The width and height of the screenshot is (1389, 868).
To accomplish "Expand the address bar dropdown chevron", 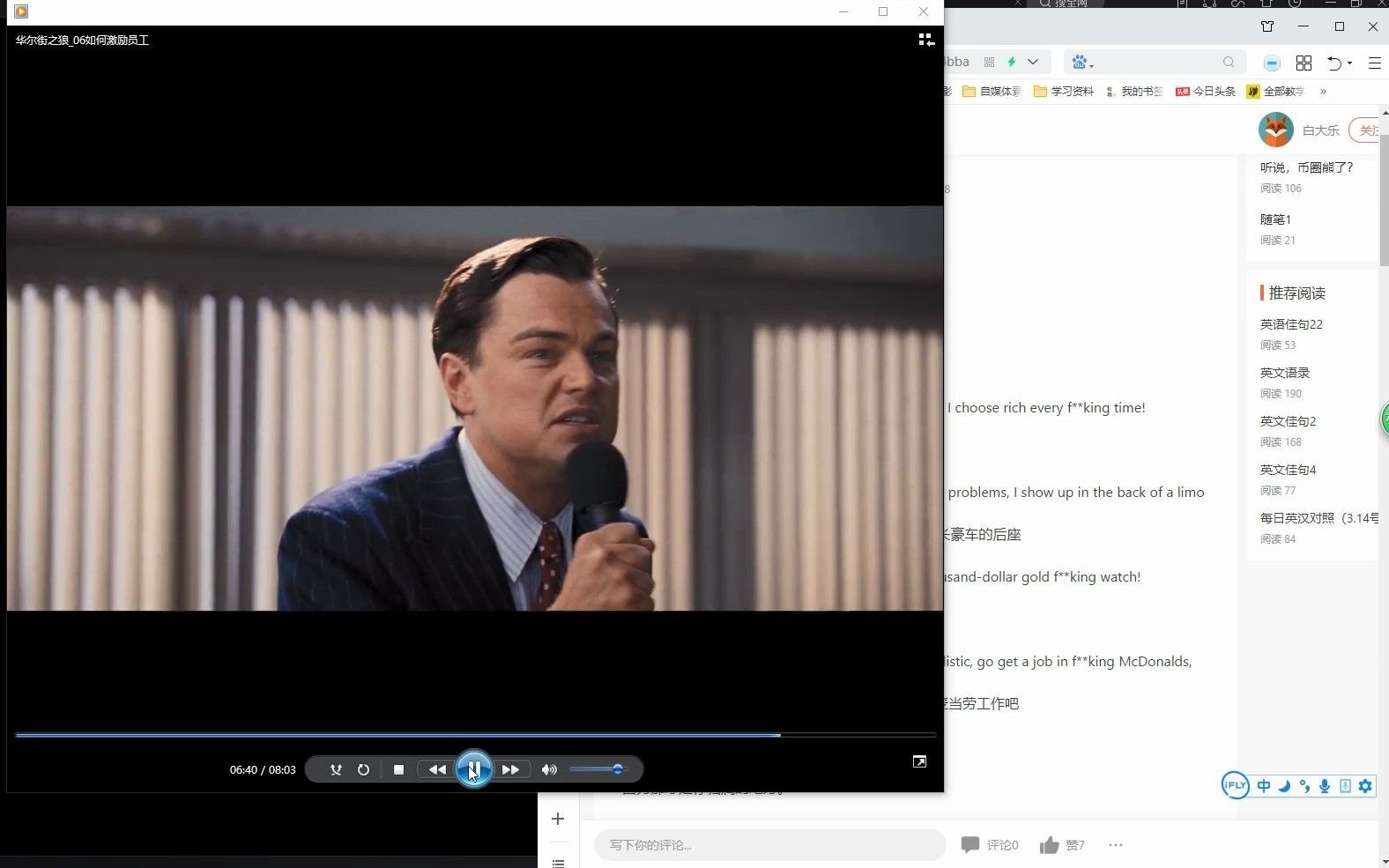I will coord(1033,62).
